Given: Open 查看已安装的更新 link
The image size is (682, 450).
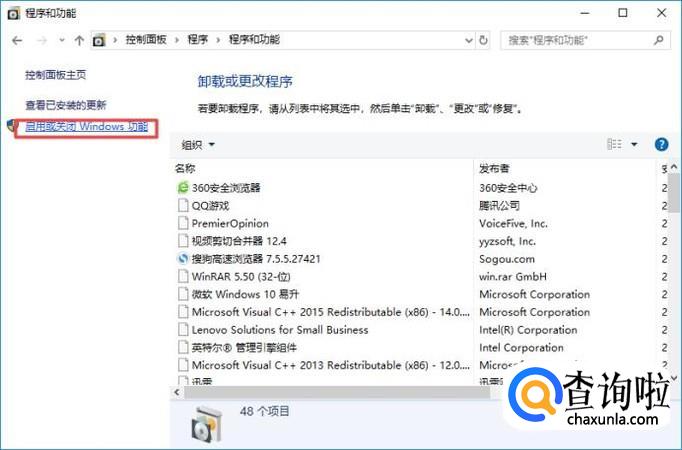Looking at the screenshot, I should [x=65, y=105].
